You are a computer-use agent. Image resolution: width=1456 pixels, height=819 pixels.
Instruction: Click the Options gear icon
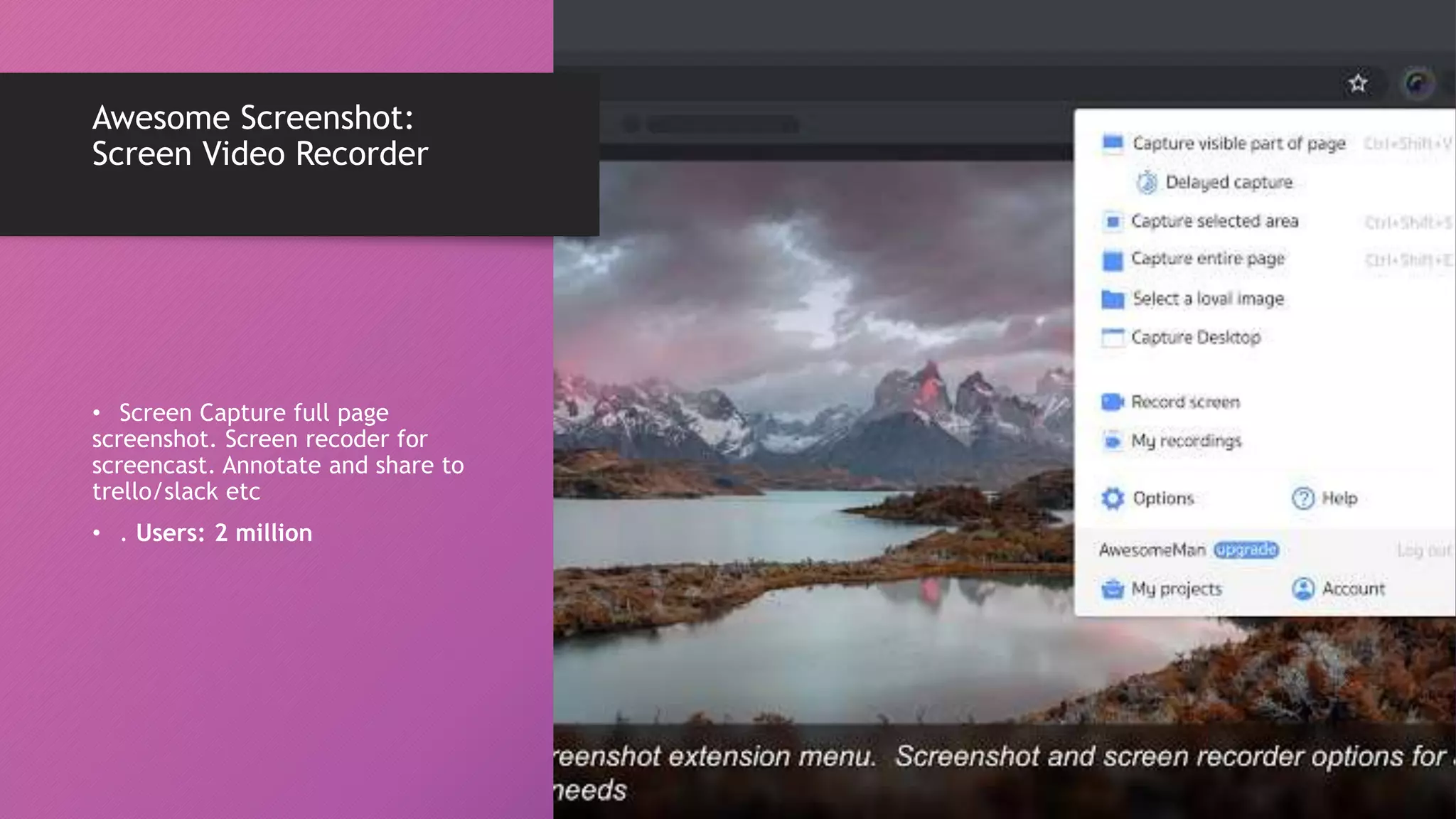1113,498
